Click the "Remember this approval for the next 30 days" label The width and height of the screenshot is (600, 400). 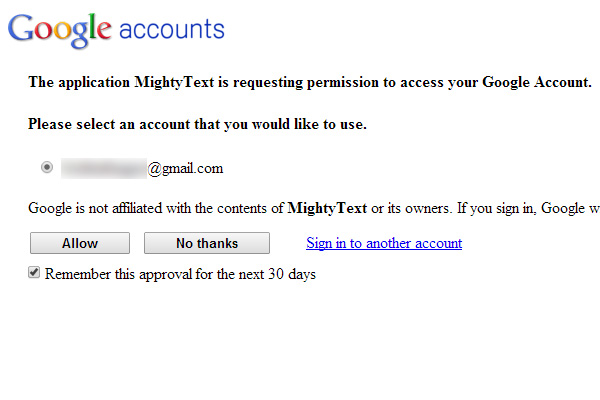coord(180,274)
